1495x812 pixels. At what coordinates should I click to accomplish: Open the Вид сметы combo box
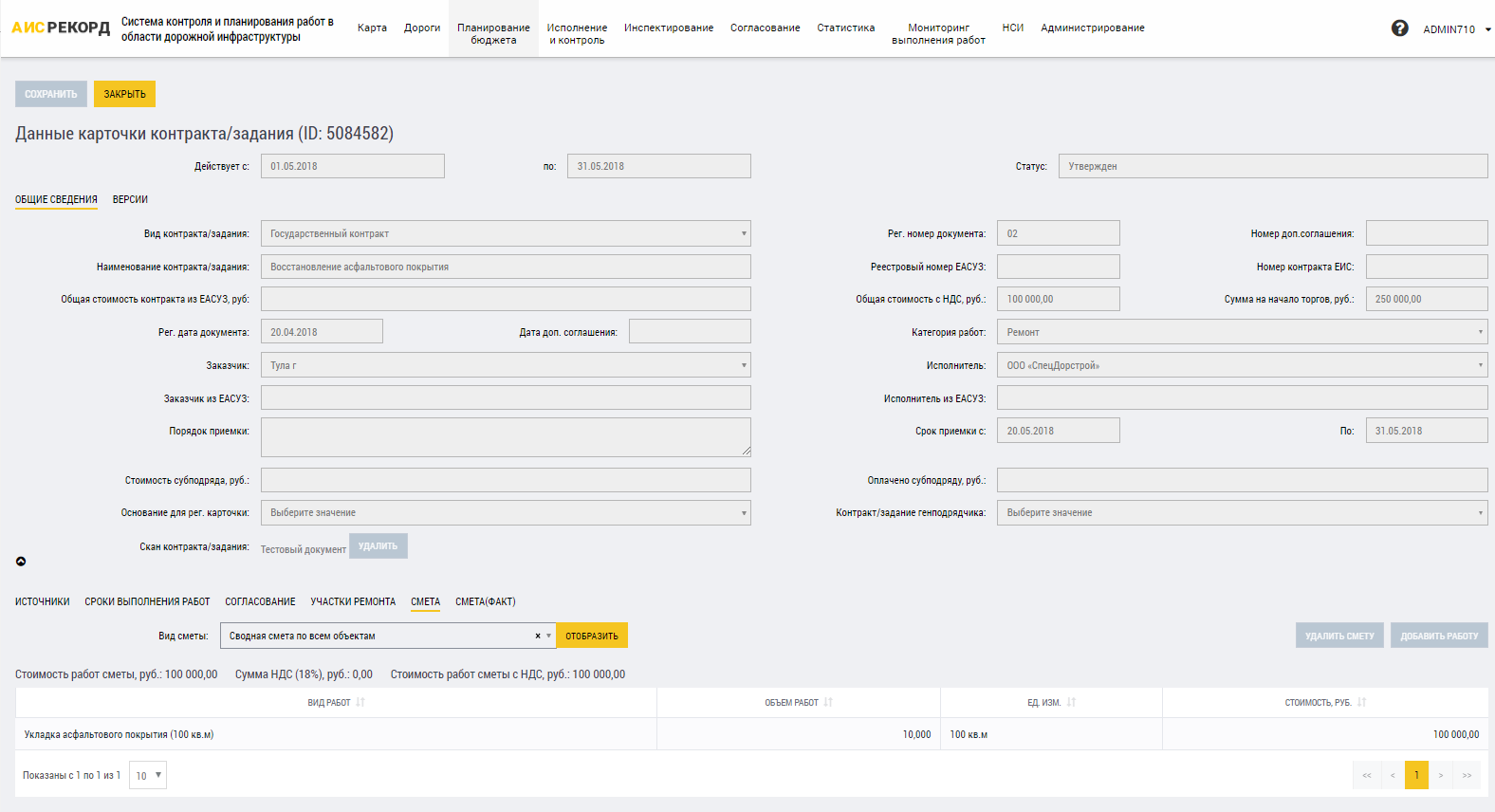[388, 636]
